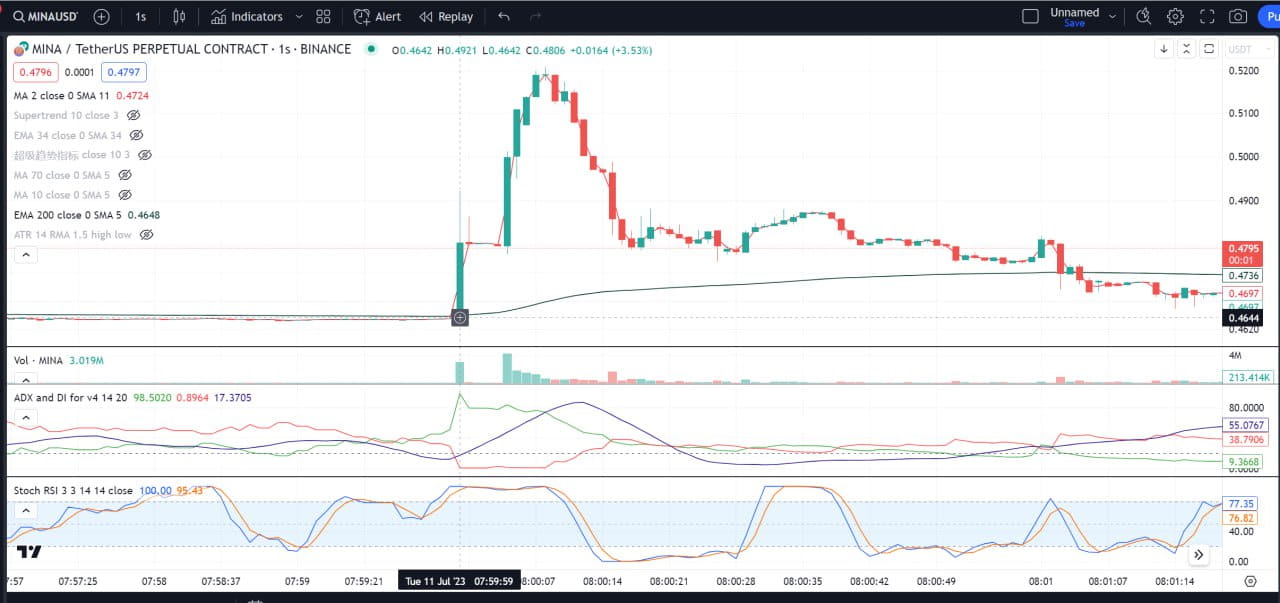Open the layout setup square icon
1280x603 pixels.
click(x=1030, y=17)
